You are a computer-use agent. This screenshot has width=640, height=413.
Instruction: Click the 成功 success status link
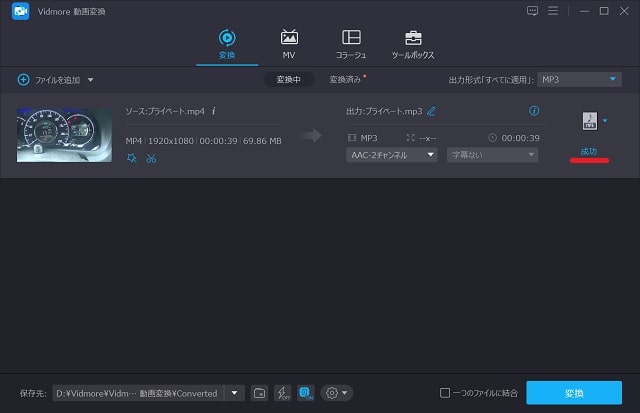tap(589, 152)
